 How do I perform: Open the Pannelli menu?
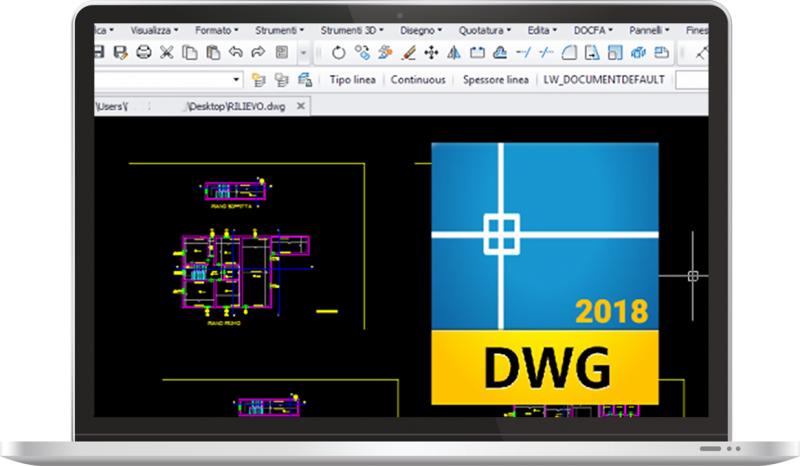648,31
